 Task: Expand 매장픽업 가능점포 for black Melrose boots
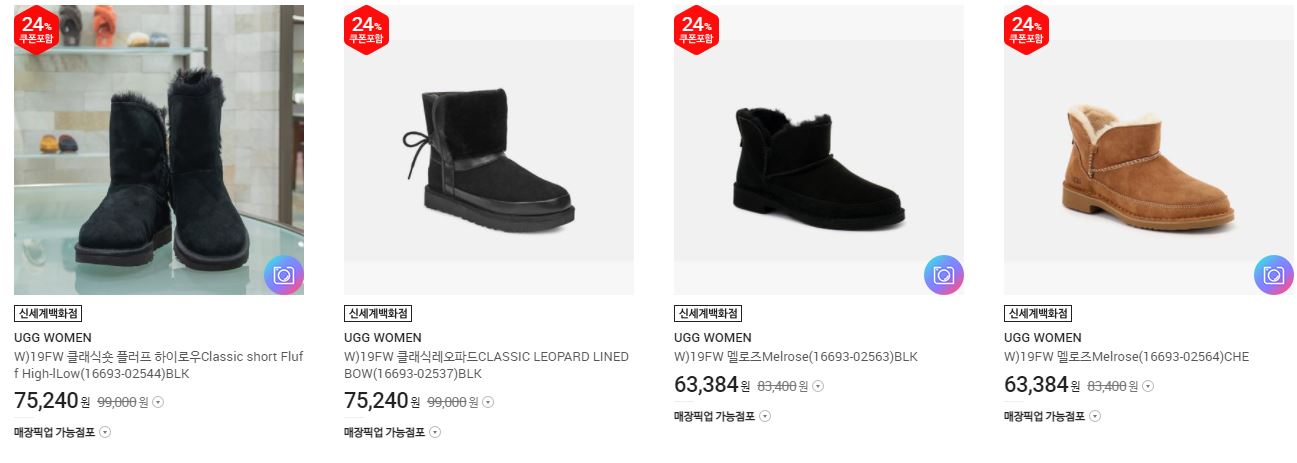(722, 416)
